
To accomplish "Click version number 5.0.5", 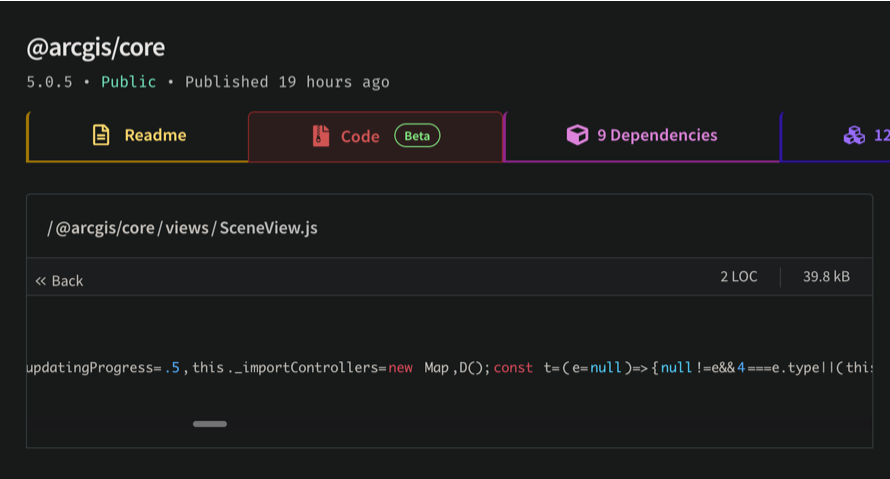I will [x=49, y=82].
